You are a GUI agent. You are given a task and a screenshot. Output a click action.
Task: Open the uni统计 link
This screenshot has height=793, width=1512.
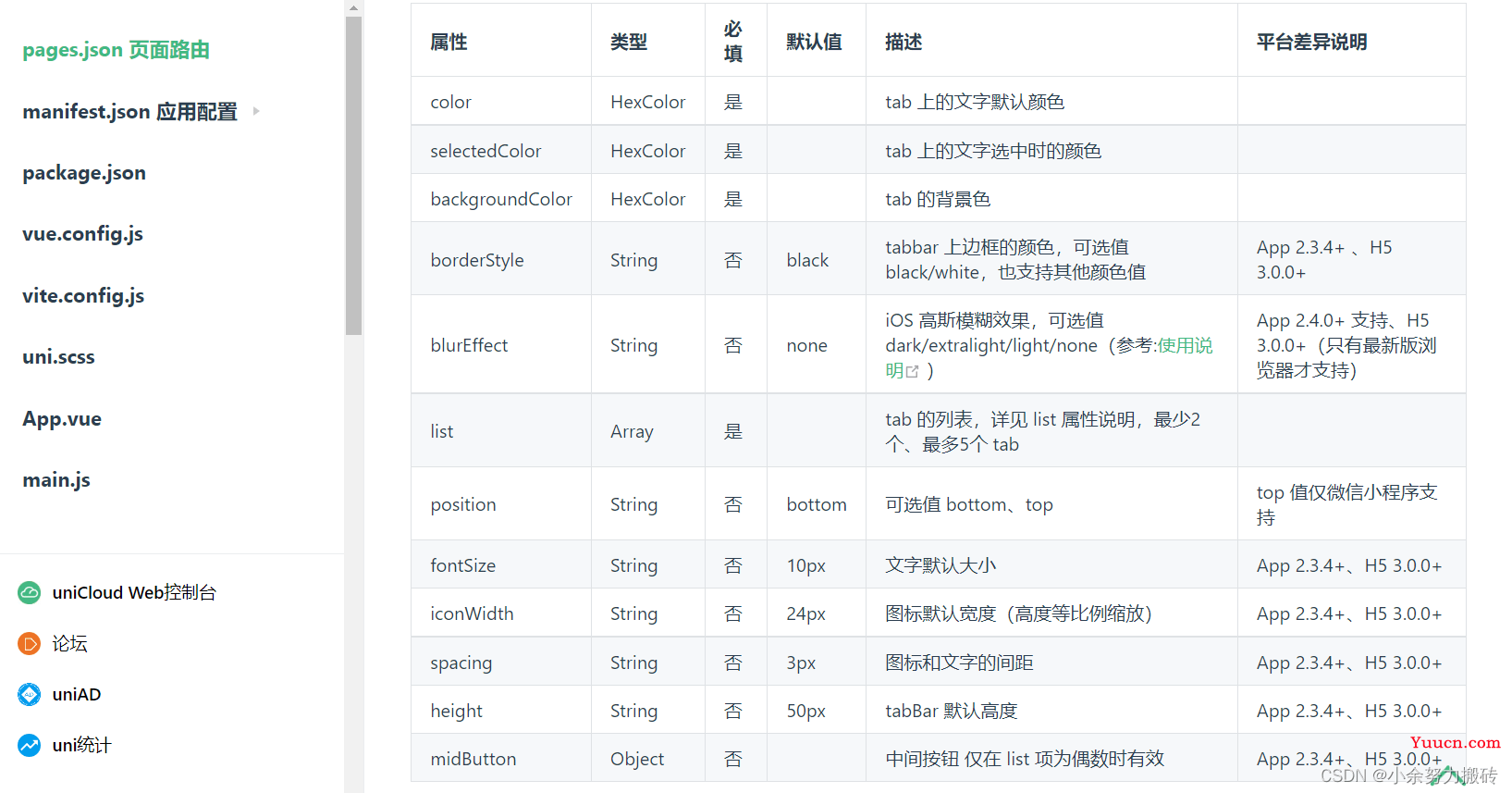coord(81,745)
